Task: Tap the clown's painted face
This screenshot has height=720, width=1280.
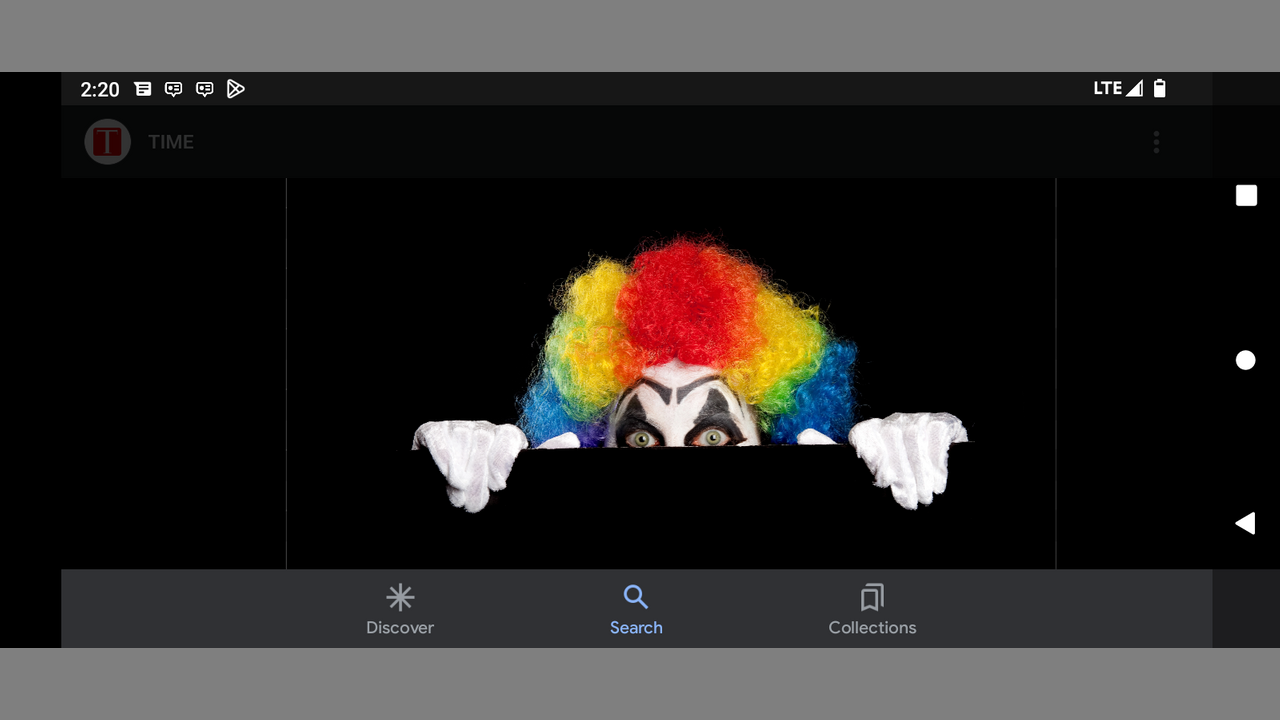Action: click(x=682, y=415)
